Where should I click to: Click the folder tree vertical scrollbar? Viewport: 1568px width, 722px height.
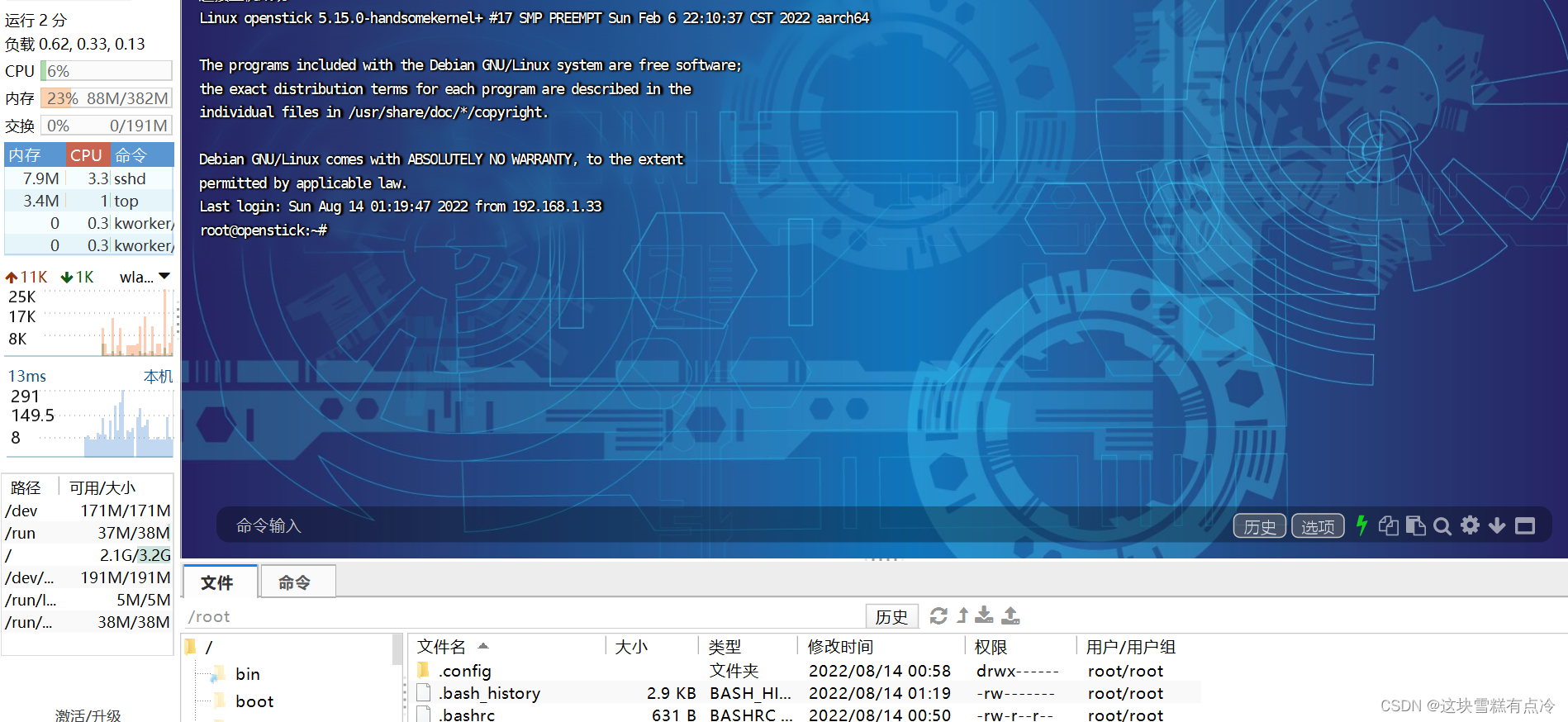point(397,650)
